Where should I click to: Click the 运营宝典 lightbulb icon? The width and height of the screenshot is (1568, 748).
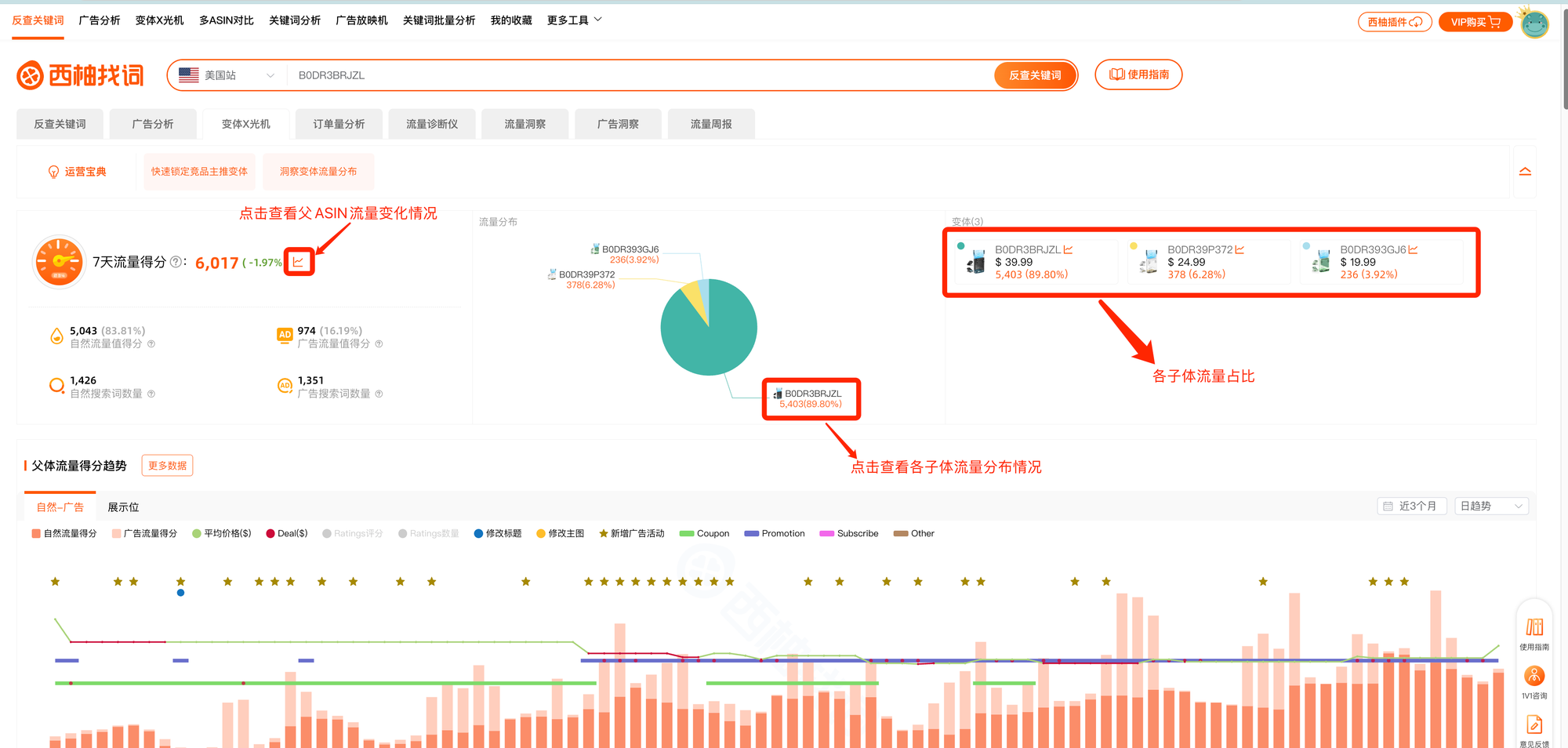click(53, 172)
